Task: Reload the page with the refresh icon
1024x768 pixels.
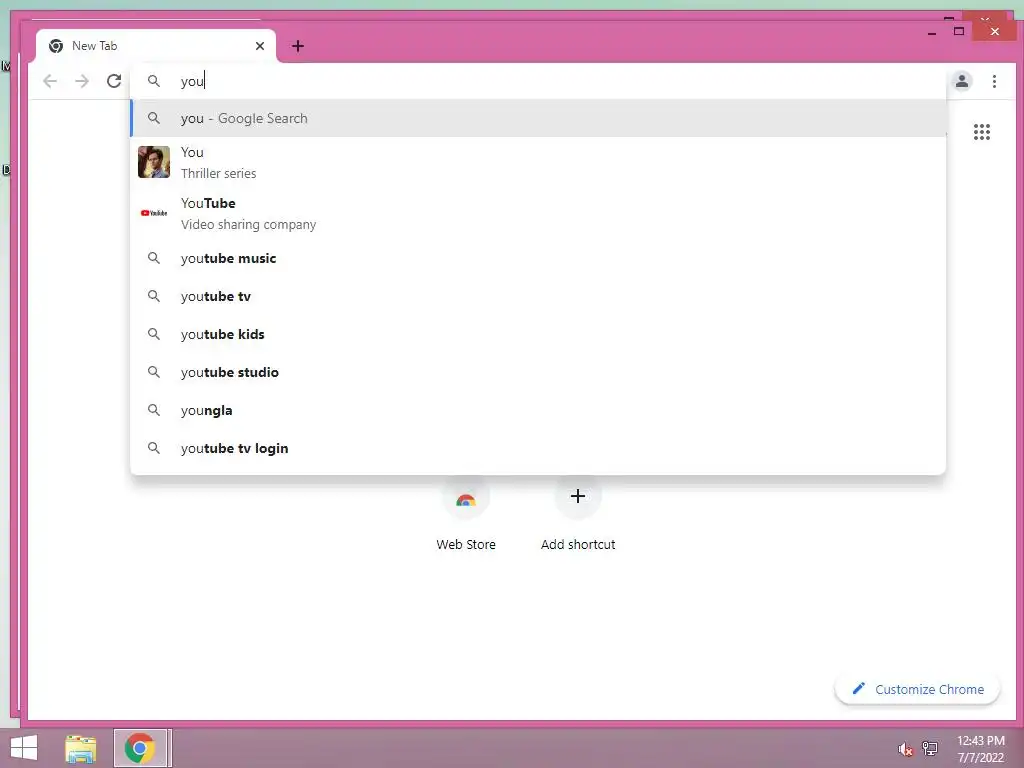Action: [114, 81]
